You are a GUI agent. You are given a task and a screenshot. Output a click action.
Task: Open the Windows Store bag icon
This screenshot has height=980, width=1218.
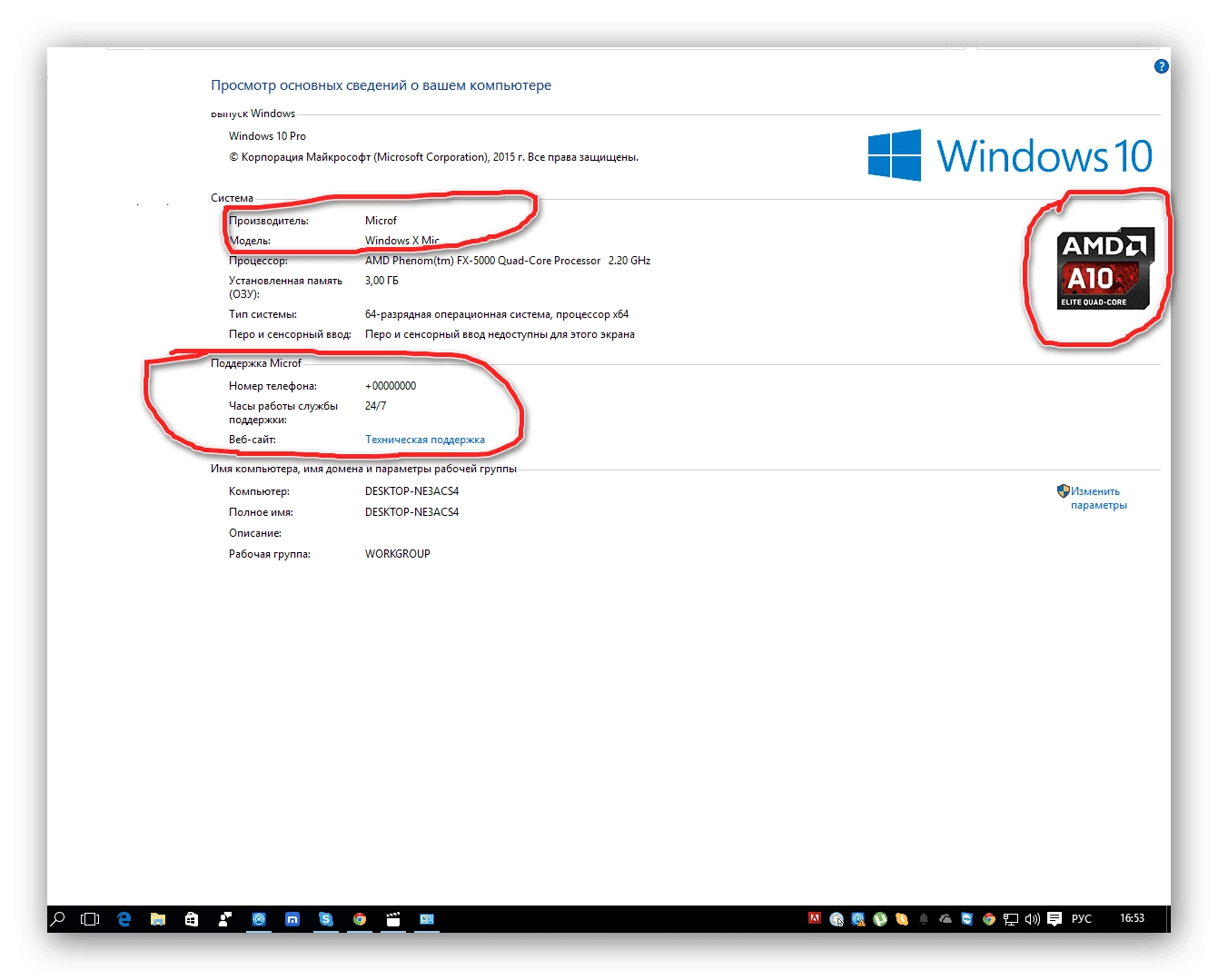tap(192, 919)
